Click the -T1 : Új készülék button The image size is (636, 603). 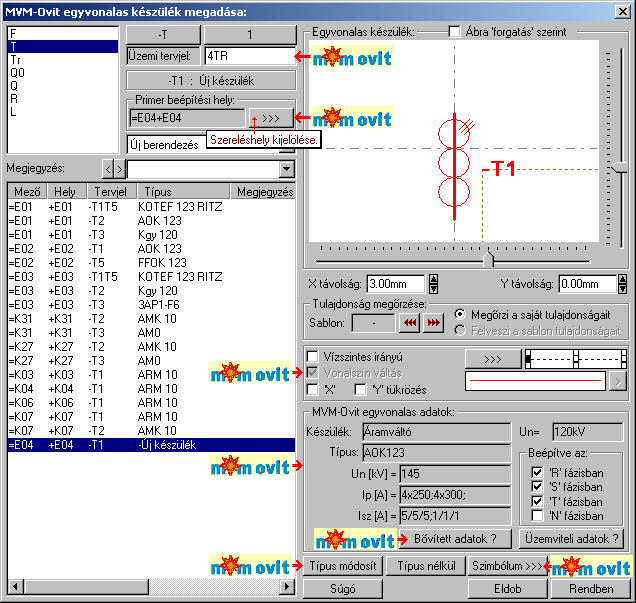pos(211,81)
